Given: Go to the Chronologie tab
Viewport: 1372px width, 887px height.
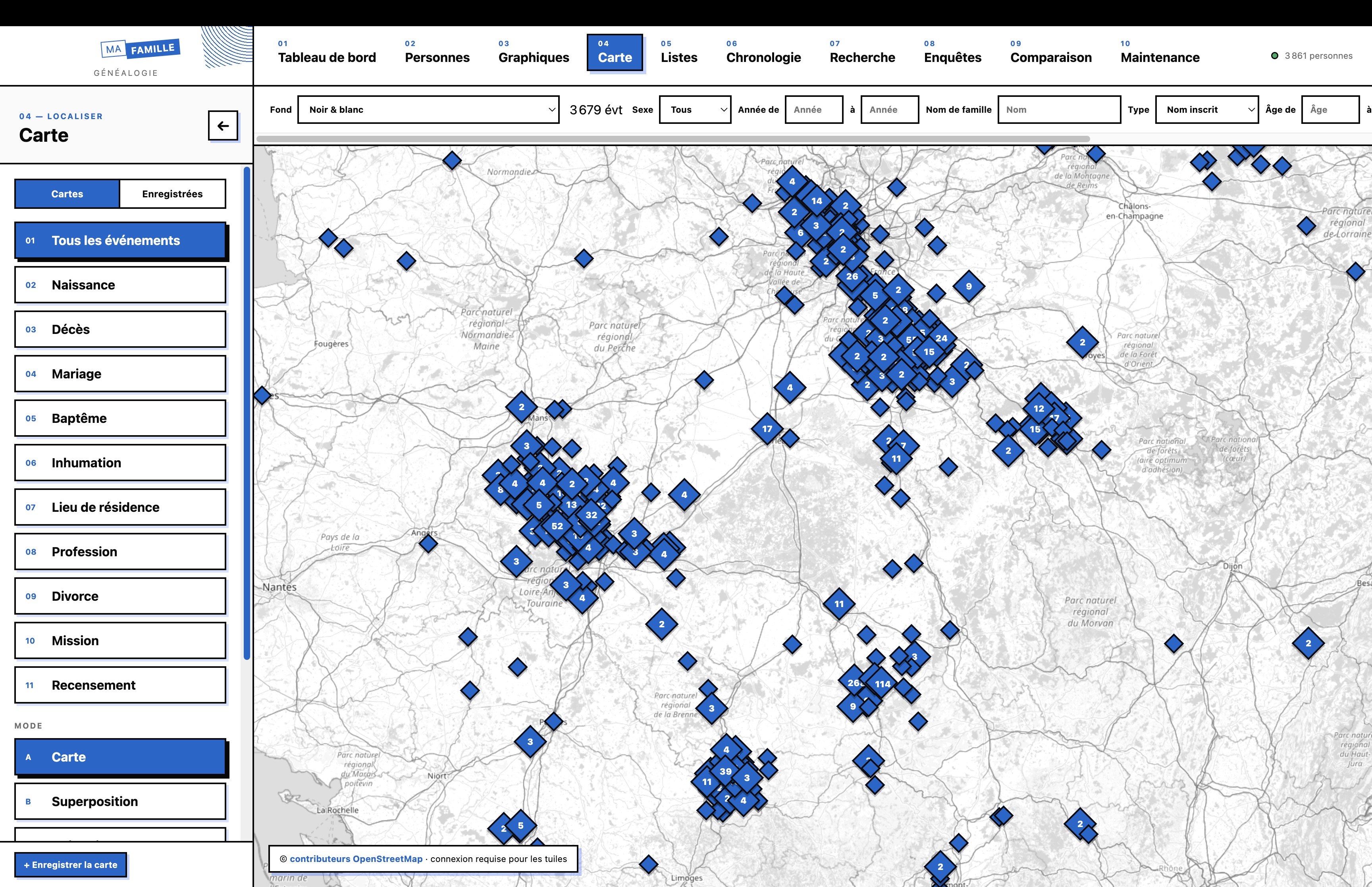Looking at the screenshot, I should click(763, 52).
